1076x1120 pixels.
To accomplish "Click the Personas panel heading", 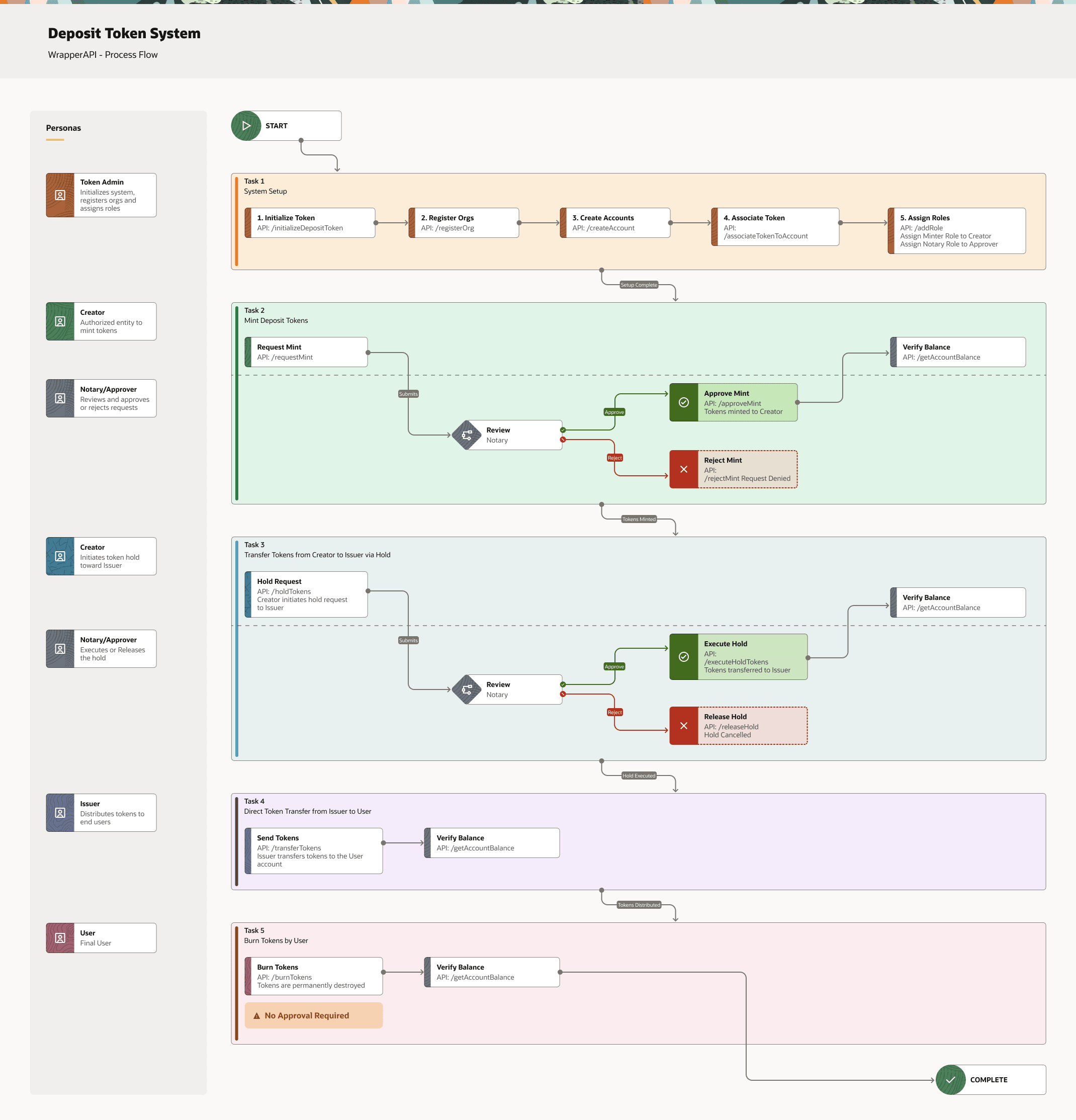I will (63, 128).
